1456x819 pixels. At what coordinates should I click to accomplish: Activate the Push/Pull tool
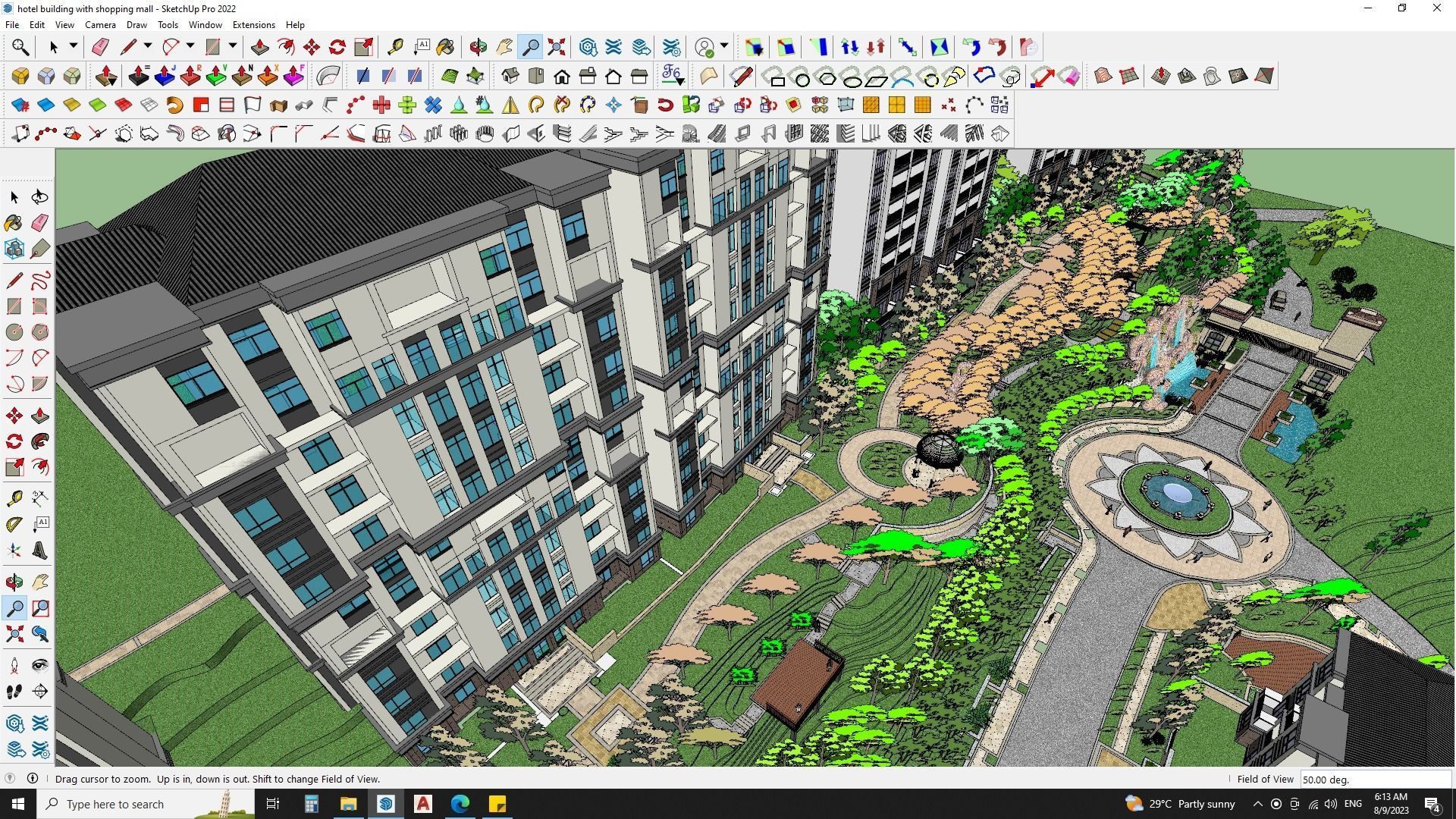click(260, 46)
